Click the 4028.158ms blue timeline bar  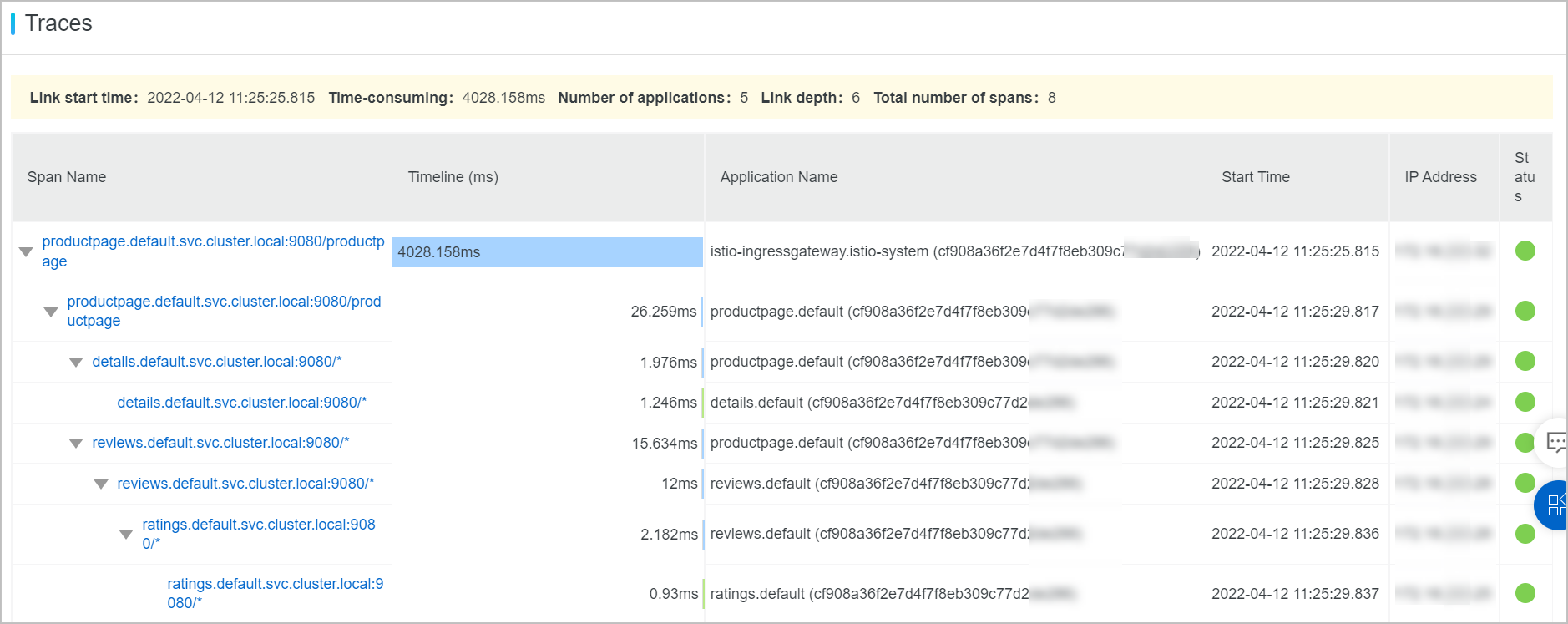(x=548, y=252)
